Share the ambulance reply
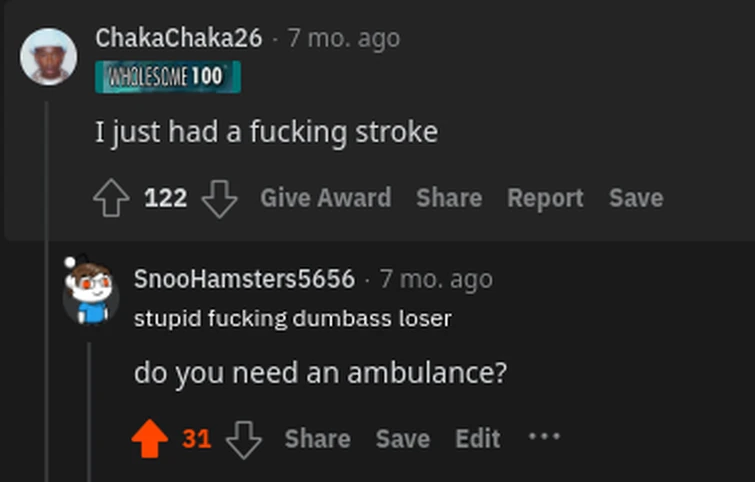The image size is (755, 482). click(x=317, y=439)
